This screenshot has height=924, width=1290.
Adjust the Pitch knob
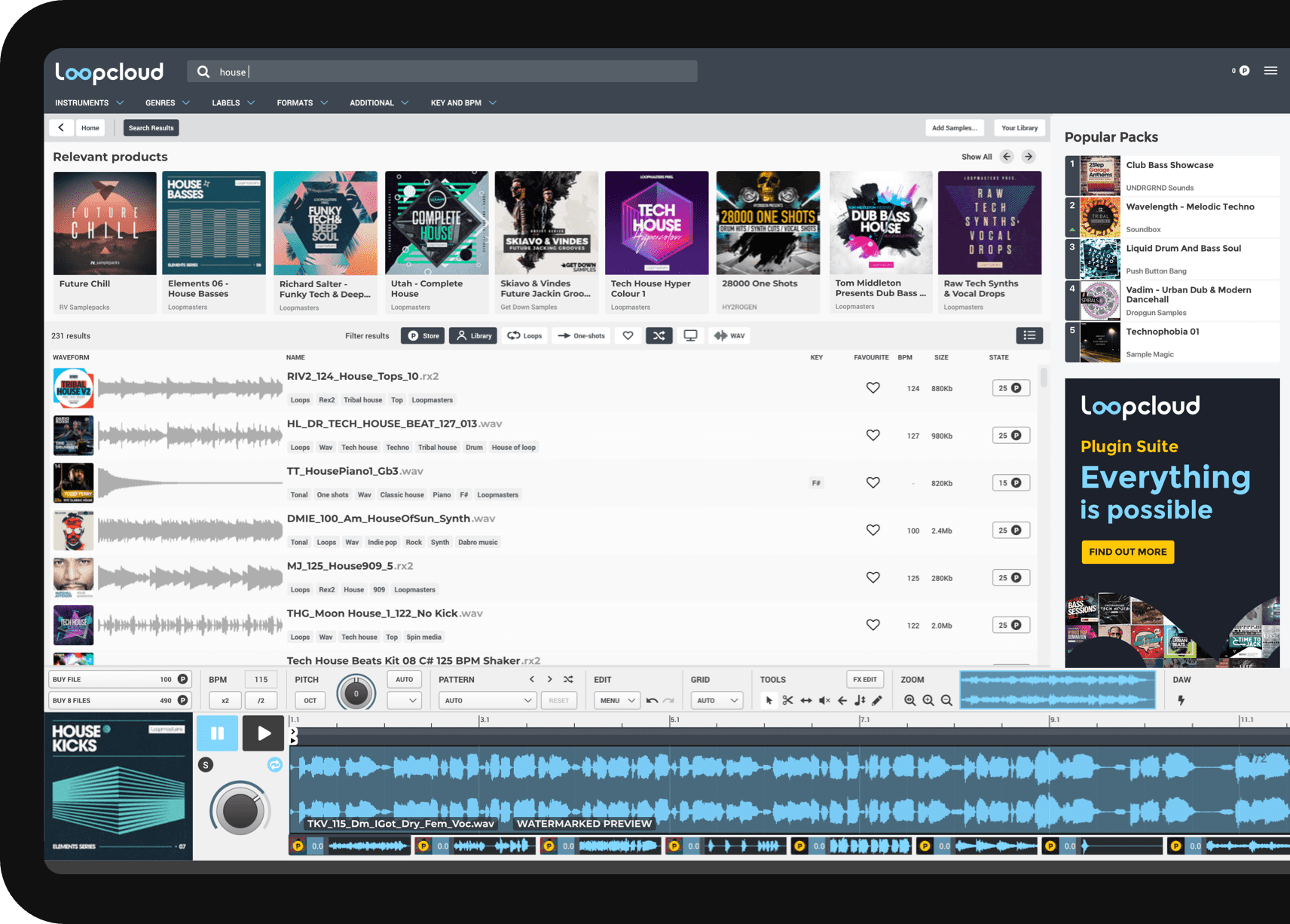pos(355,693)
